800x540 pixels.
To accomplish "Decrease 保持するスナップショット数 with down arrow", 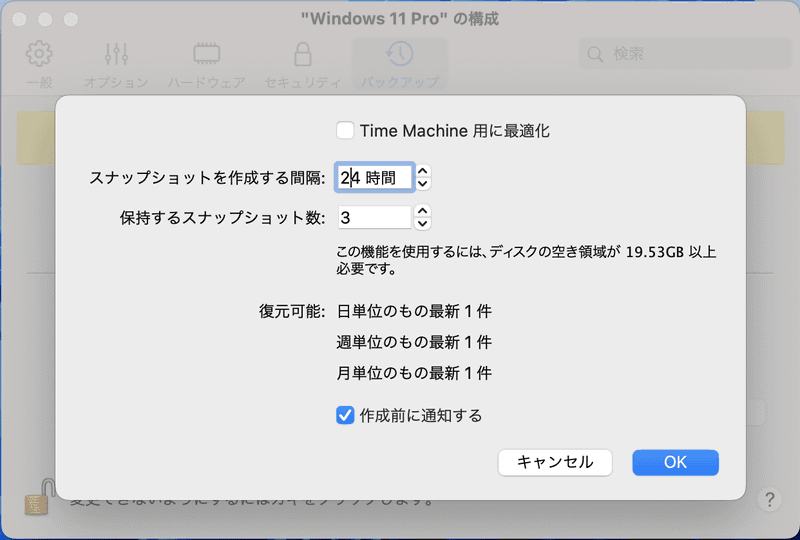I will pyautogui.click(x=422, y=223).
